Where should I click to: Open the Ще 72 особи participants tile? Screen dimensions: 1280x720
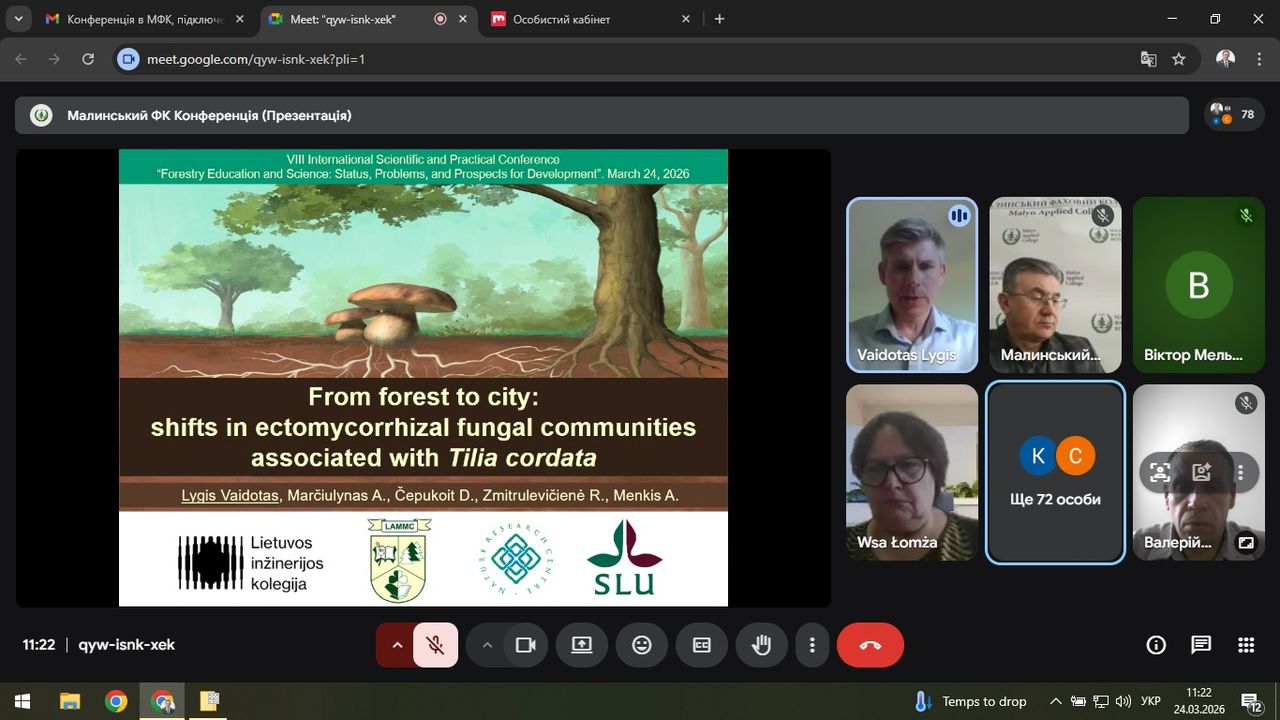1055,473
